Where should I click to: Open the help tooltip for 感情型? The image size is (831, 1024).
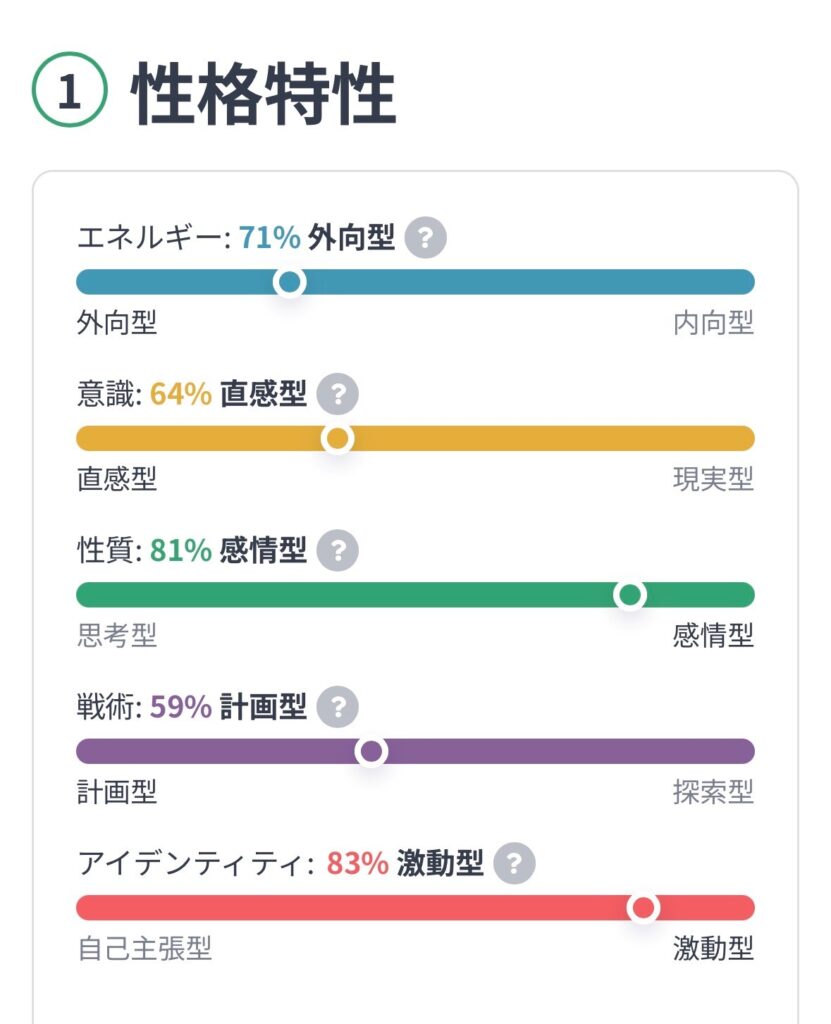tap(338, 551)
